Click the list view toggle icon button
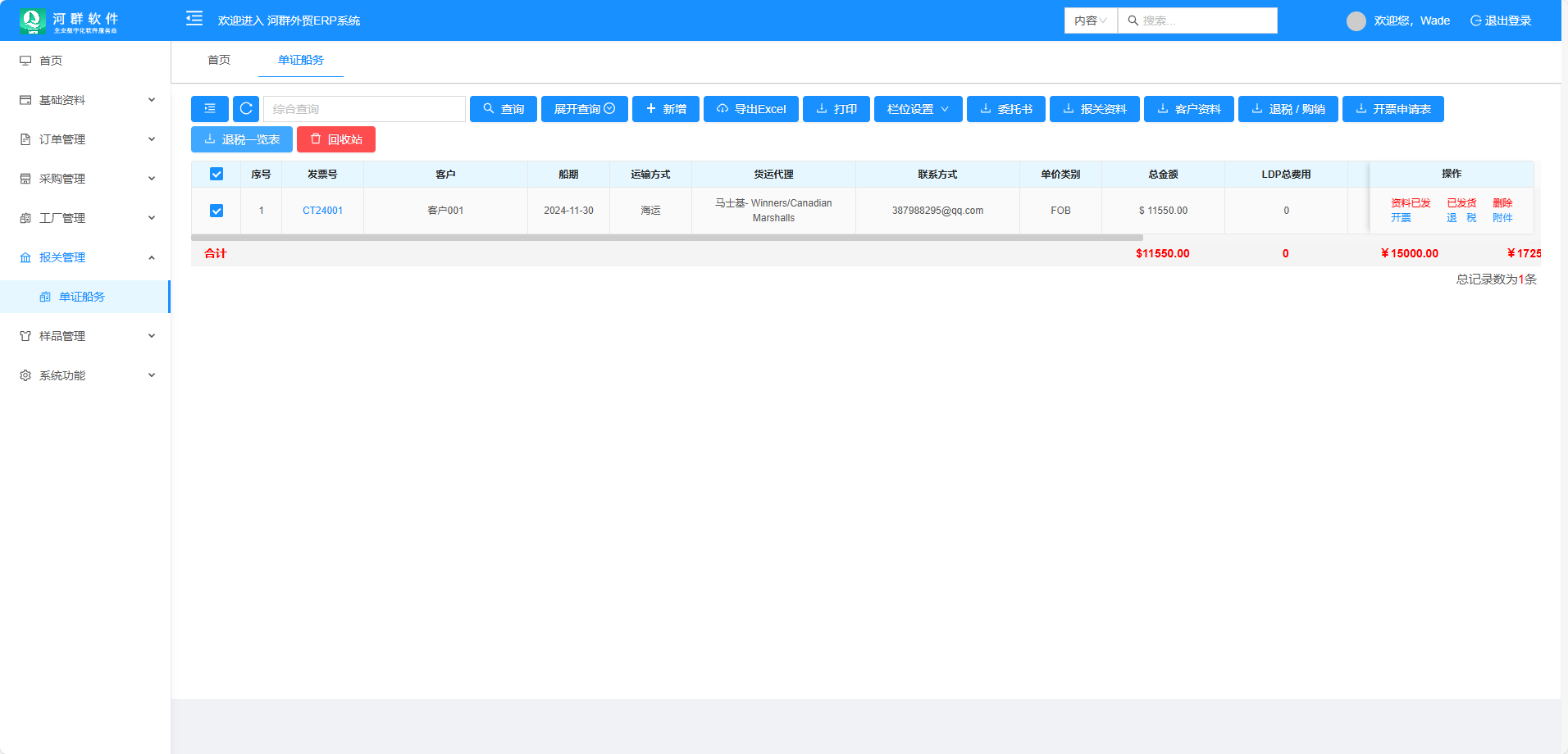Viewport: 1568px width, 754px height. click(x=210, y=109)
